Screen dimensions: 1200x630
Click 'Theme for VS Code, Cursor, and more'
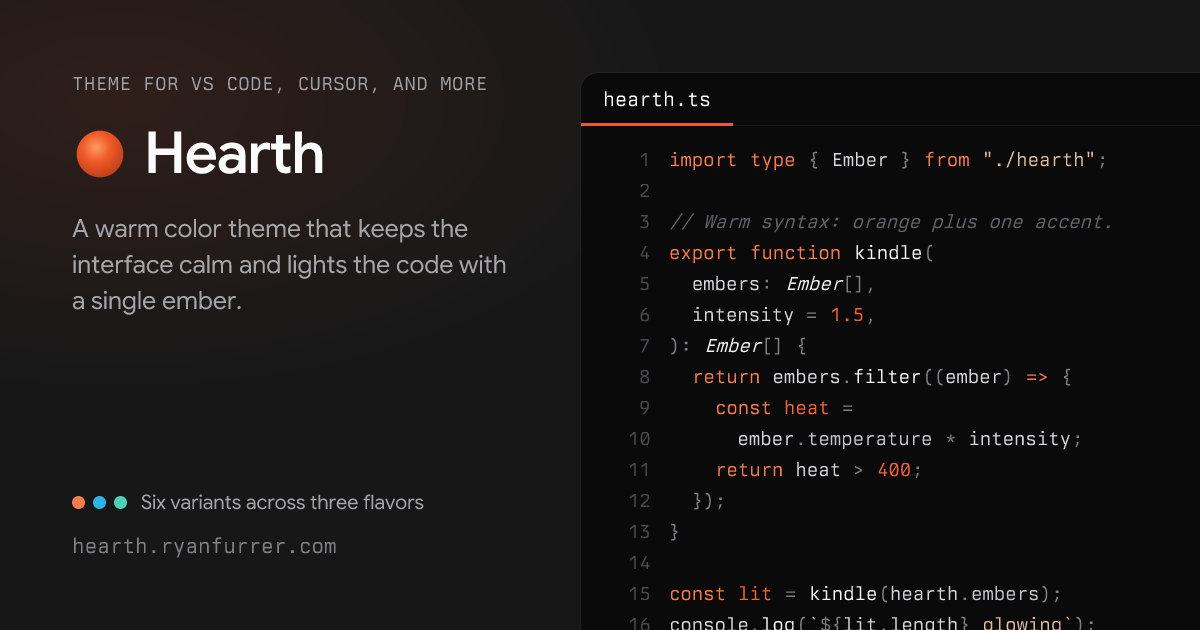(x=280, y=84)
